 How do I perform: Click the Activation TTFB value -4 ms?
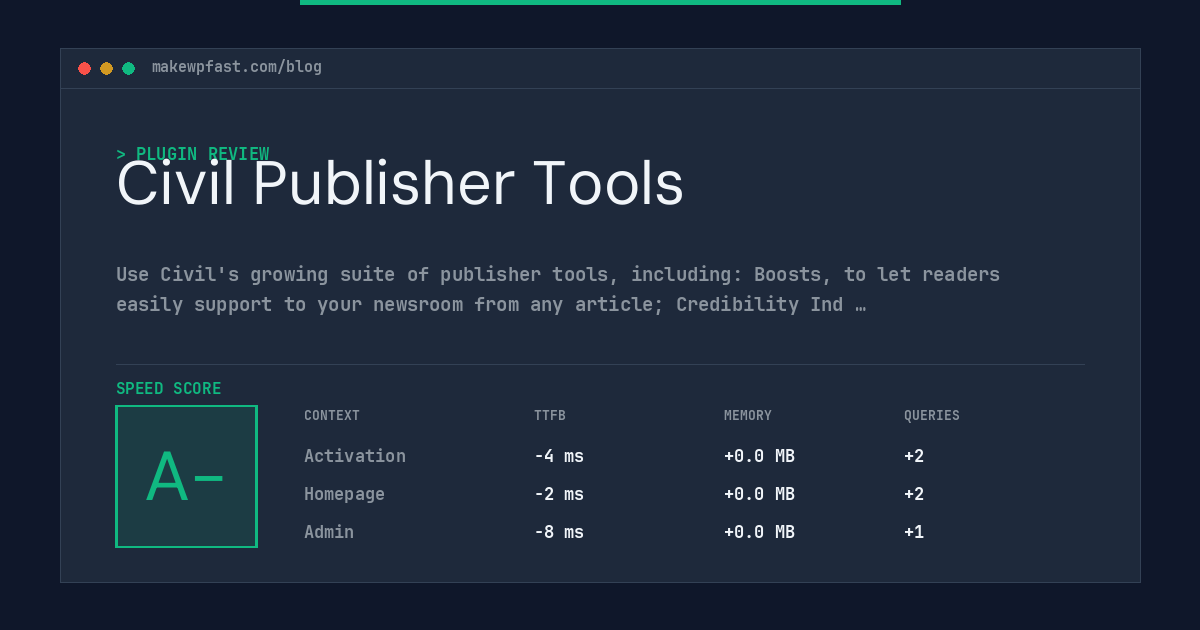(x=559, y=456)
